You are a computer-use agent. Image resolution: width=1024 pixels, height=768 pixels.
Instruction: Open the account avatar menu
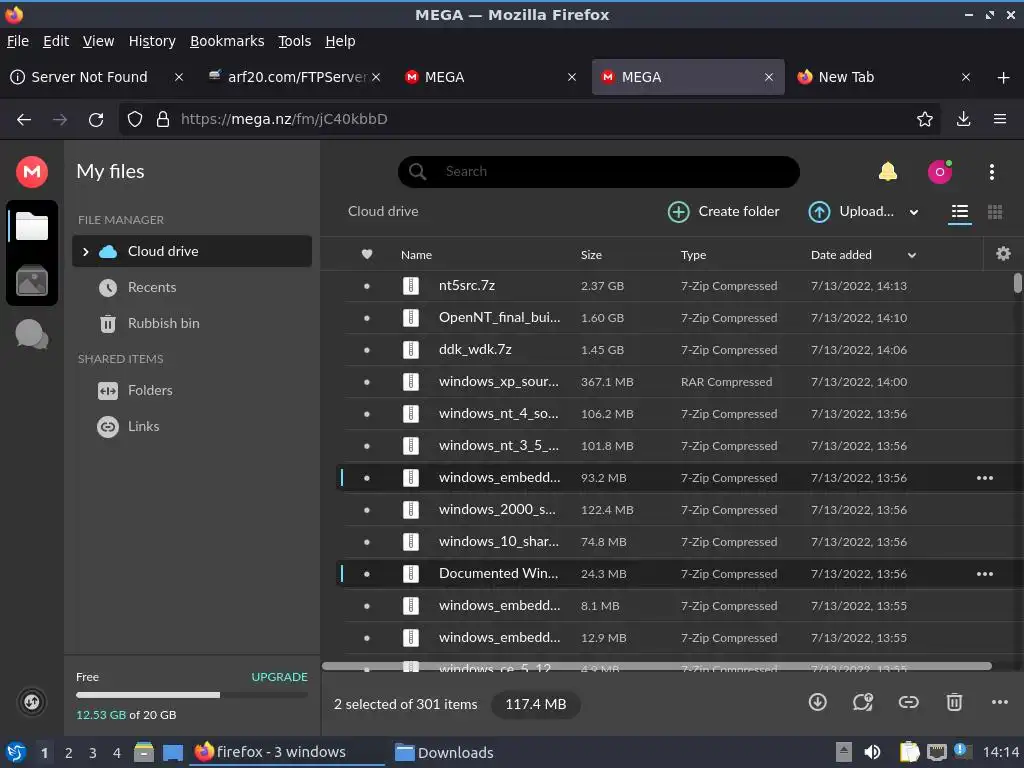(940, 172)
